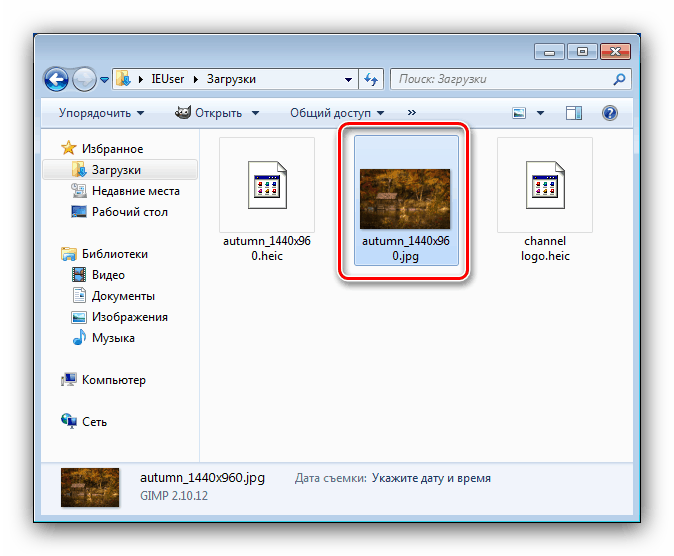This screenshot has height=556, width=674.
Task: Click autumn_1440x960.jpg in details pane
Action: pos(202,478)
